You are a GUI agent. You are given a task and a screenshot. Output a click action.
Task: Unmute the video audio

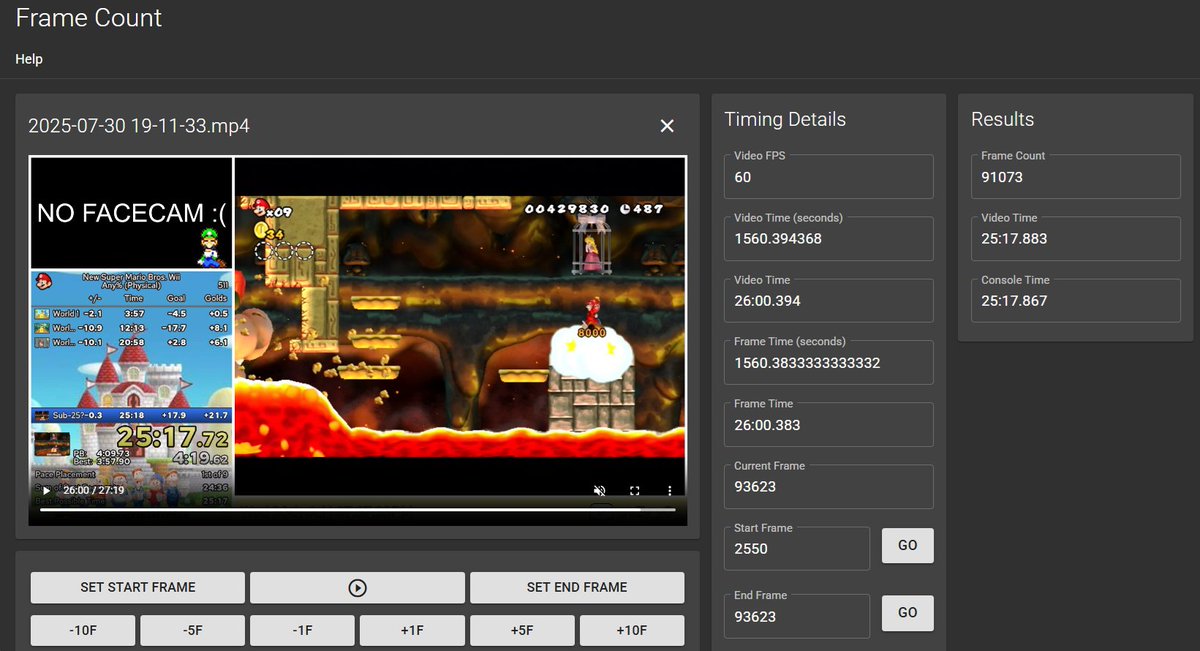pyautogui.click(x=600, y=491)
